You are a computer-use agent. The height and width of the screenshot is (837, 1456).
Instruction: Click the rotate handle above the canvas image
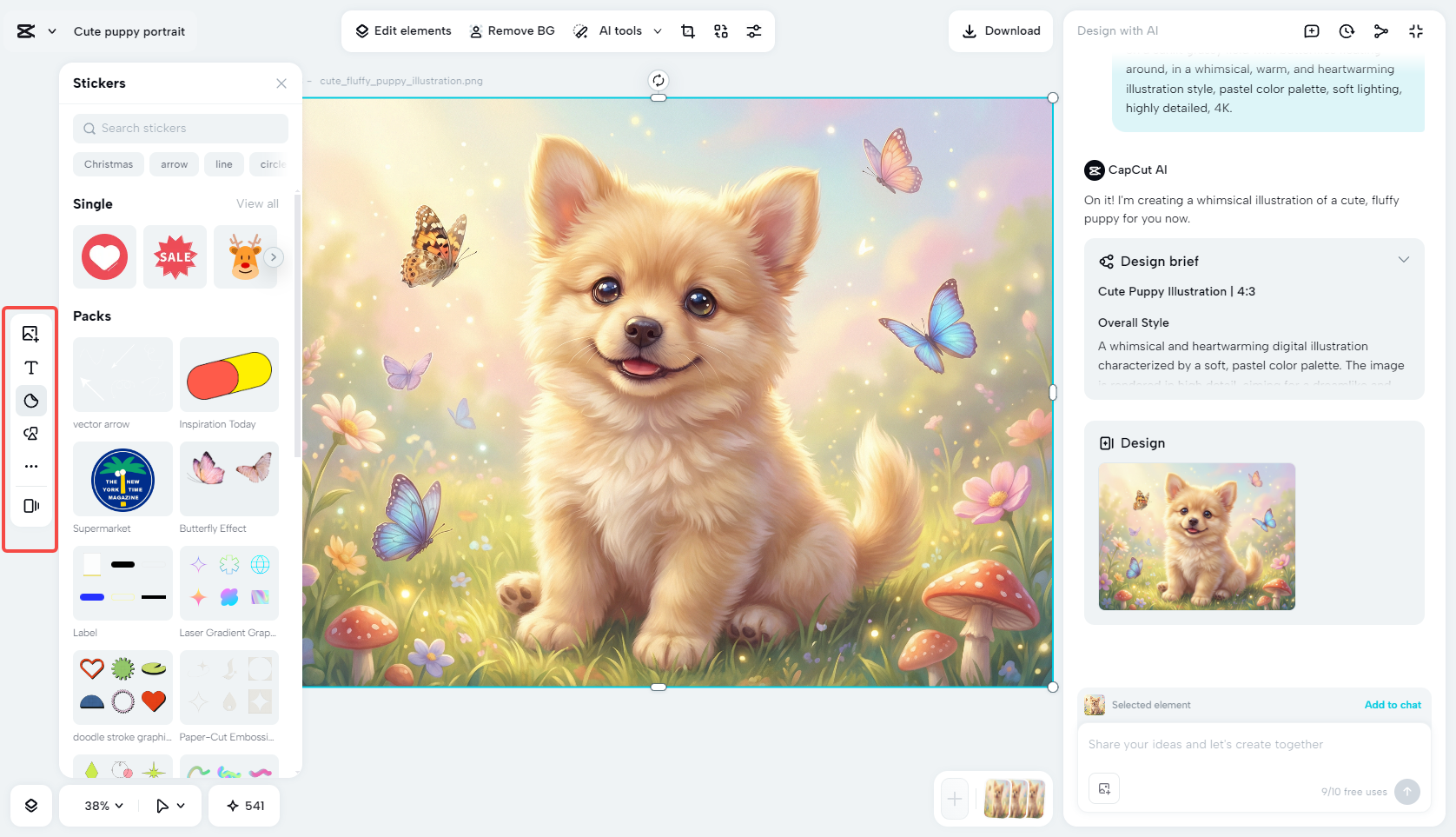point(659,81)
